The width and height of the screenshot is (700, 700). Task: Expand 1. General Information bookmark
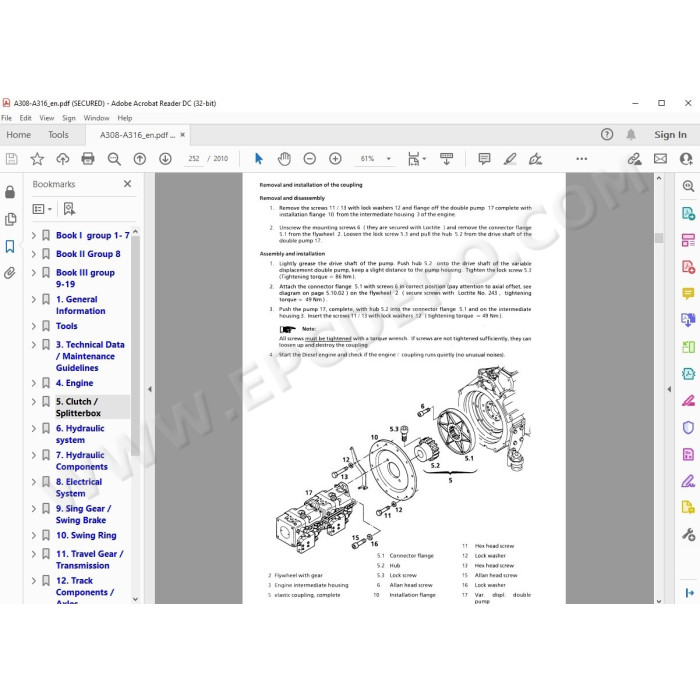[33, 300]
